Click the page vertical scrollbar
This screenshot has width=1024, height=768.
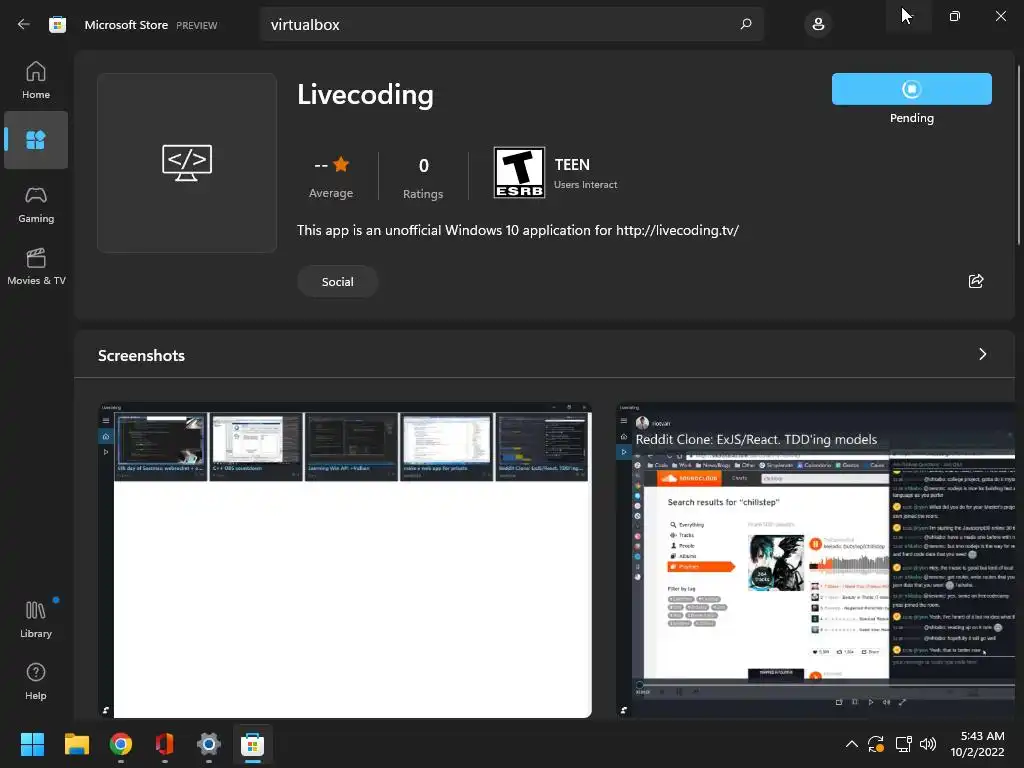1019,155
